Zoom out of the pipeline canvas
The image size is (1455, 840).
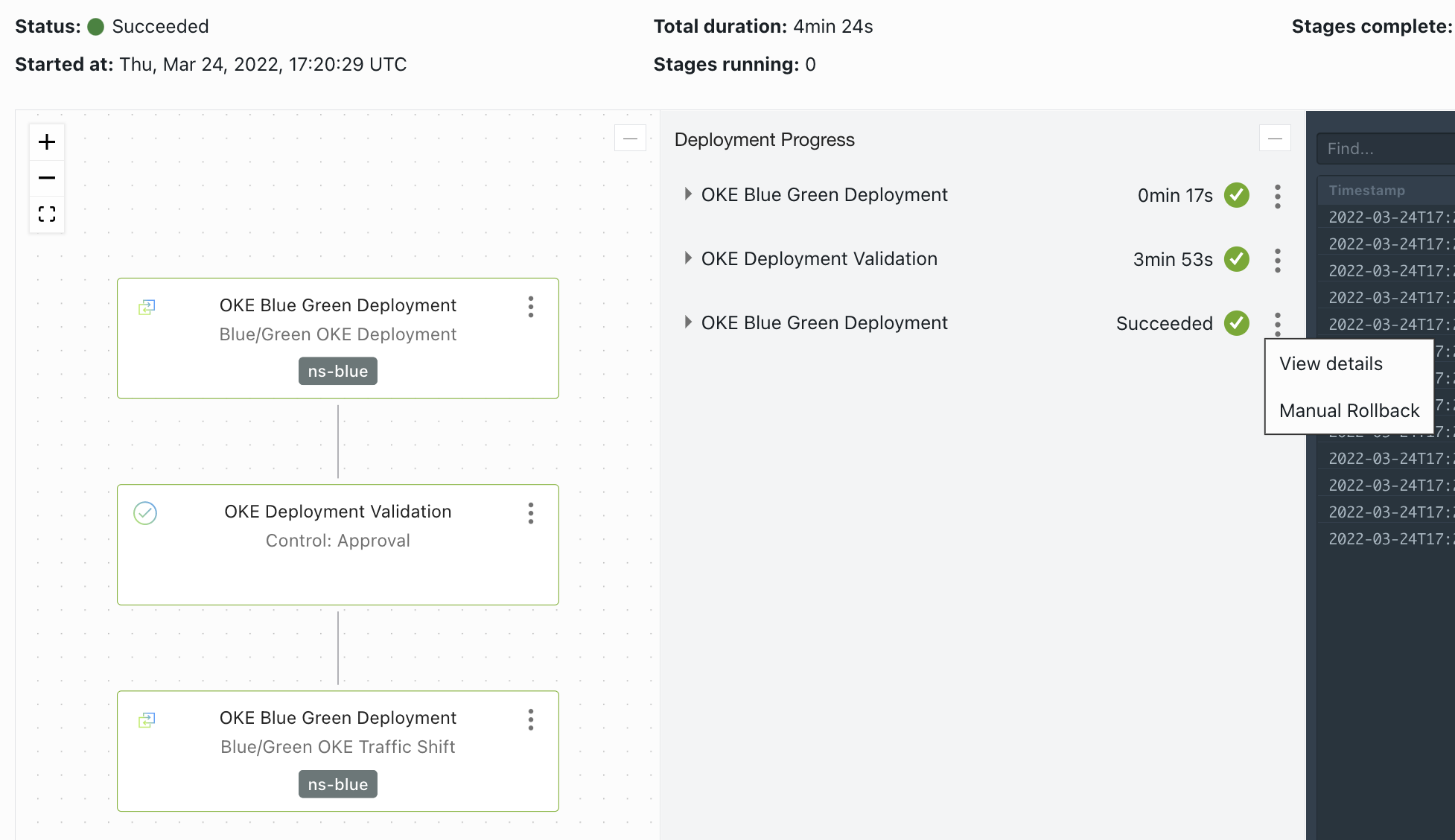[x=47, y=178]
